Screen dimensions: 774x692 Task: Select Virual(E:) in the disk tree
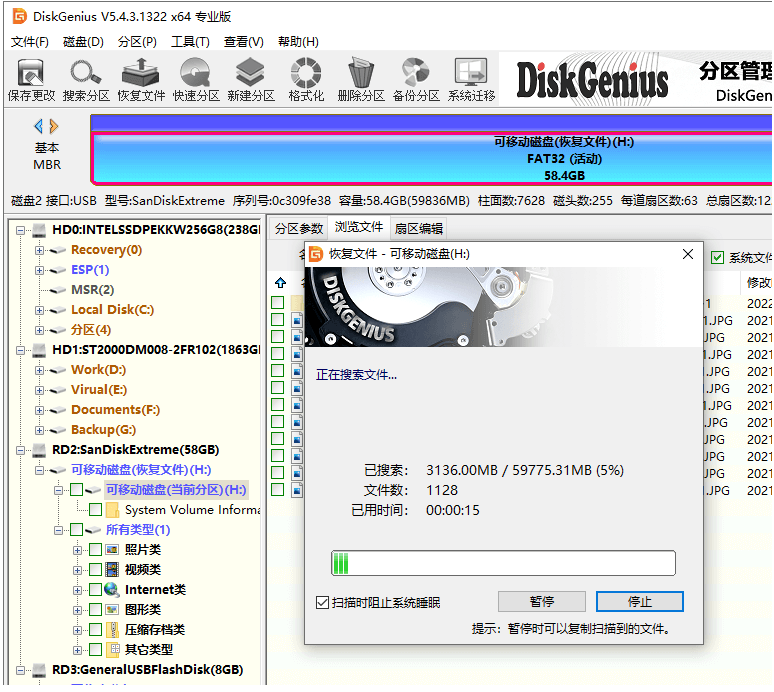point(99,390)
